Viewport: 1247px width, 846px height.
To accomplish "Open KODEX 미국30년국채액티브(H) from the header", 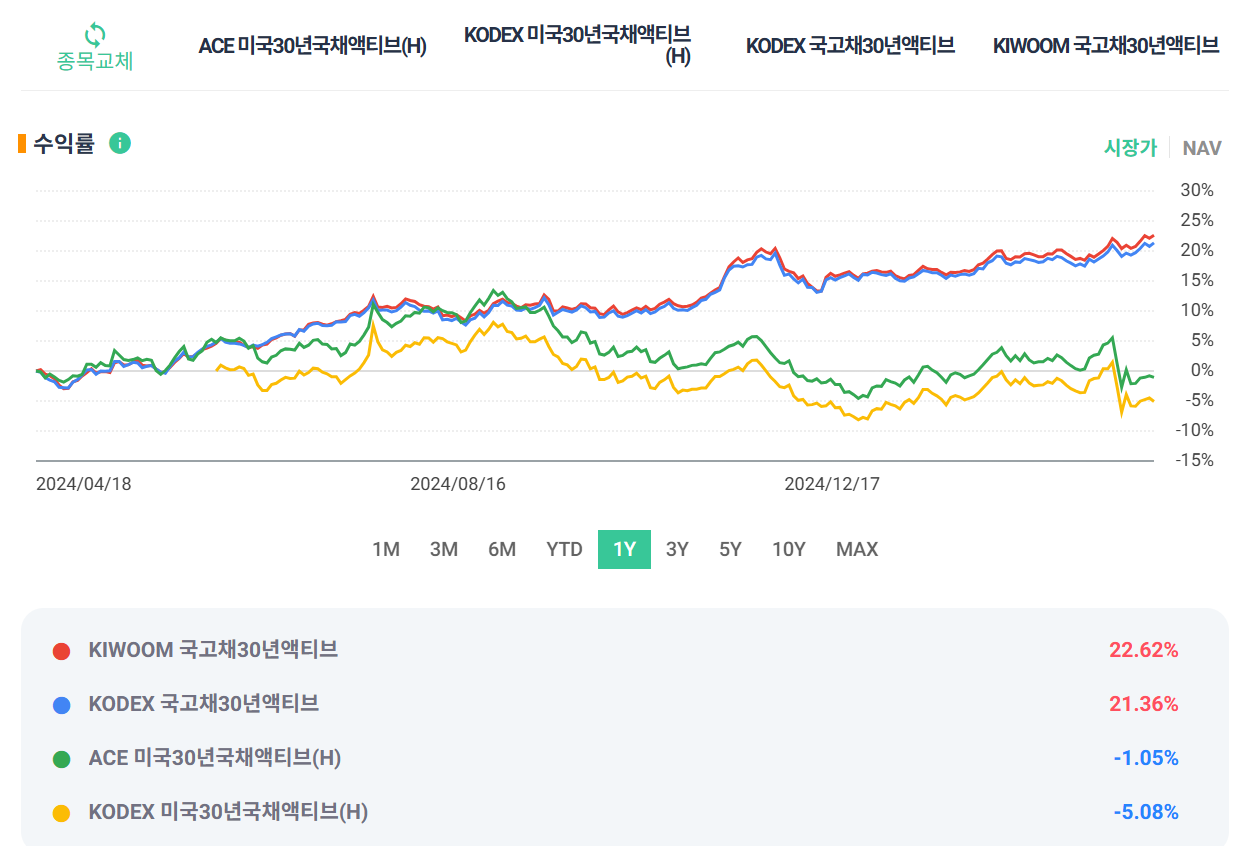I will tap(577, 44).
